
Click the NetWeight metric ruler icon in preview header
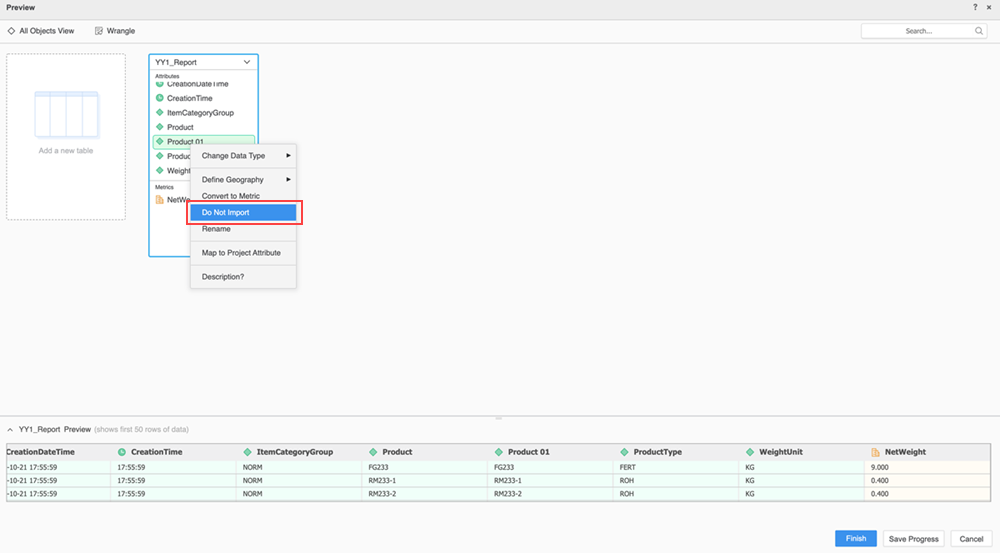tap(875, 452)
